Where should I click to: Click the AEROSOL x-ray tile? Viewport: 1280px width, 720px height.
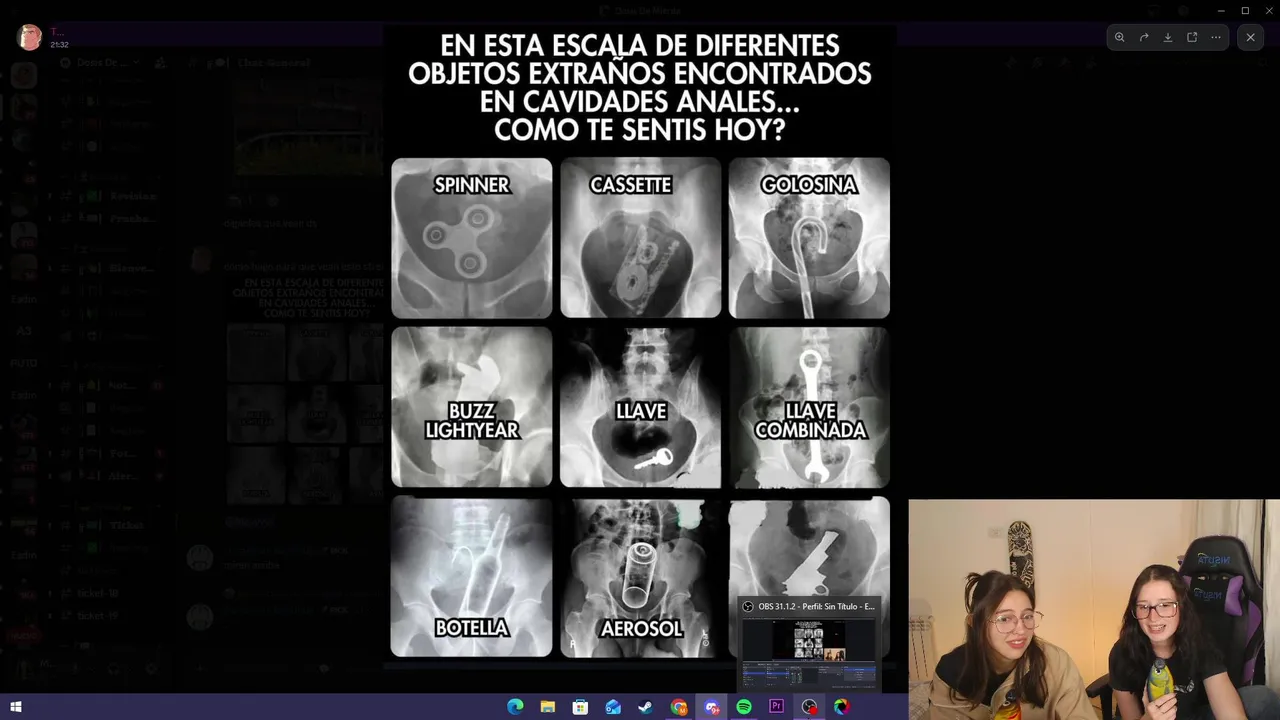[x=640, y=576]
